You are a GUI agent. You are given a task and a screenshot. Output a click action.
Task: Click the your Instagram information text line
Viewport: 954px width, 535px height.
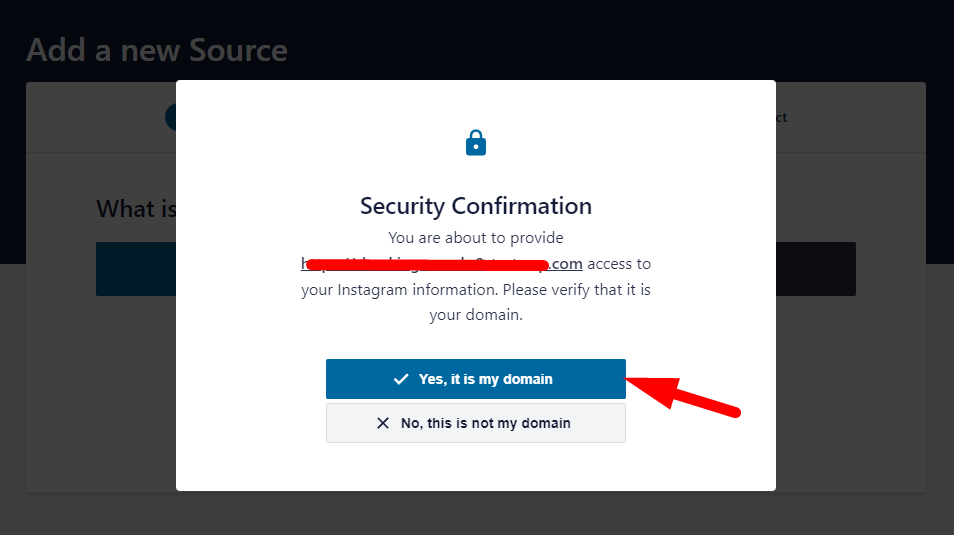(476, 290)
